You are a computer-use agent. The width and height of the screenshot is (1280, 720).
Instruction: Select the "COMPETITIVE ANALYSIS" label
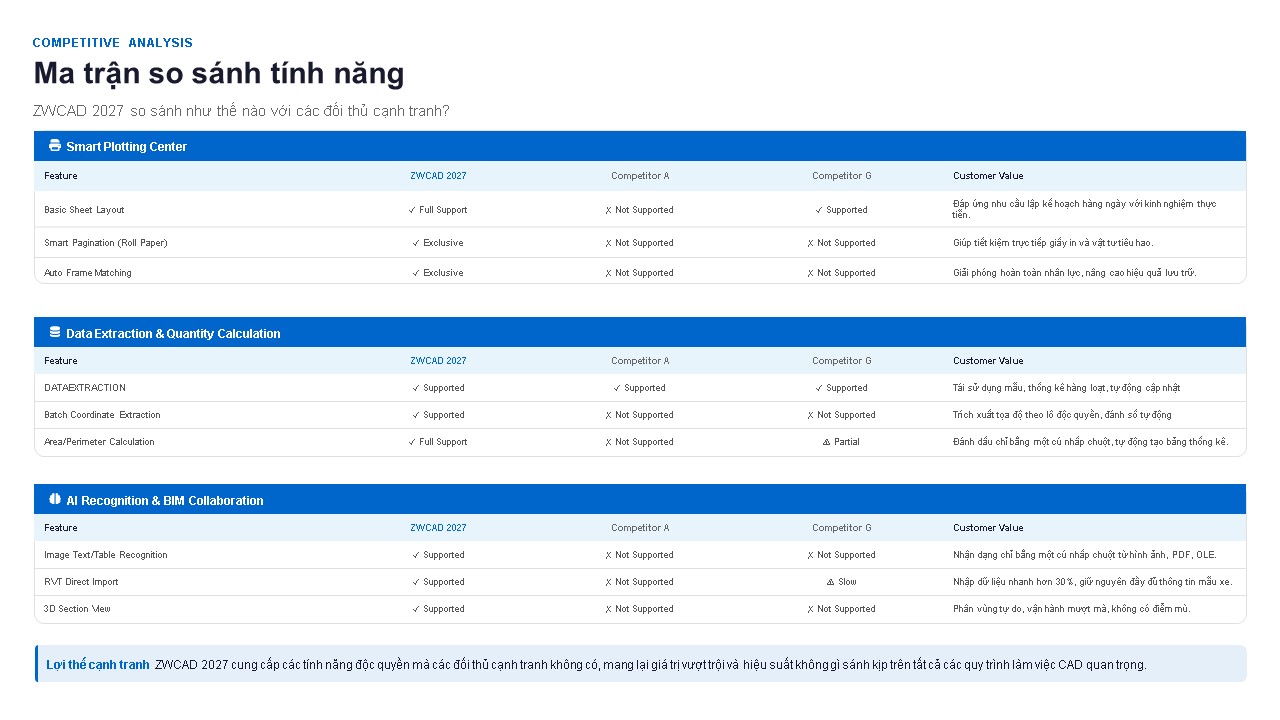(113, 43)
